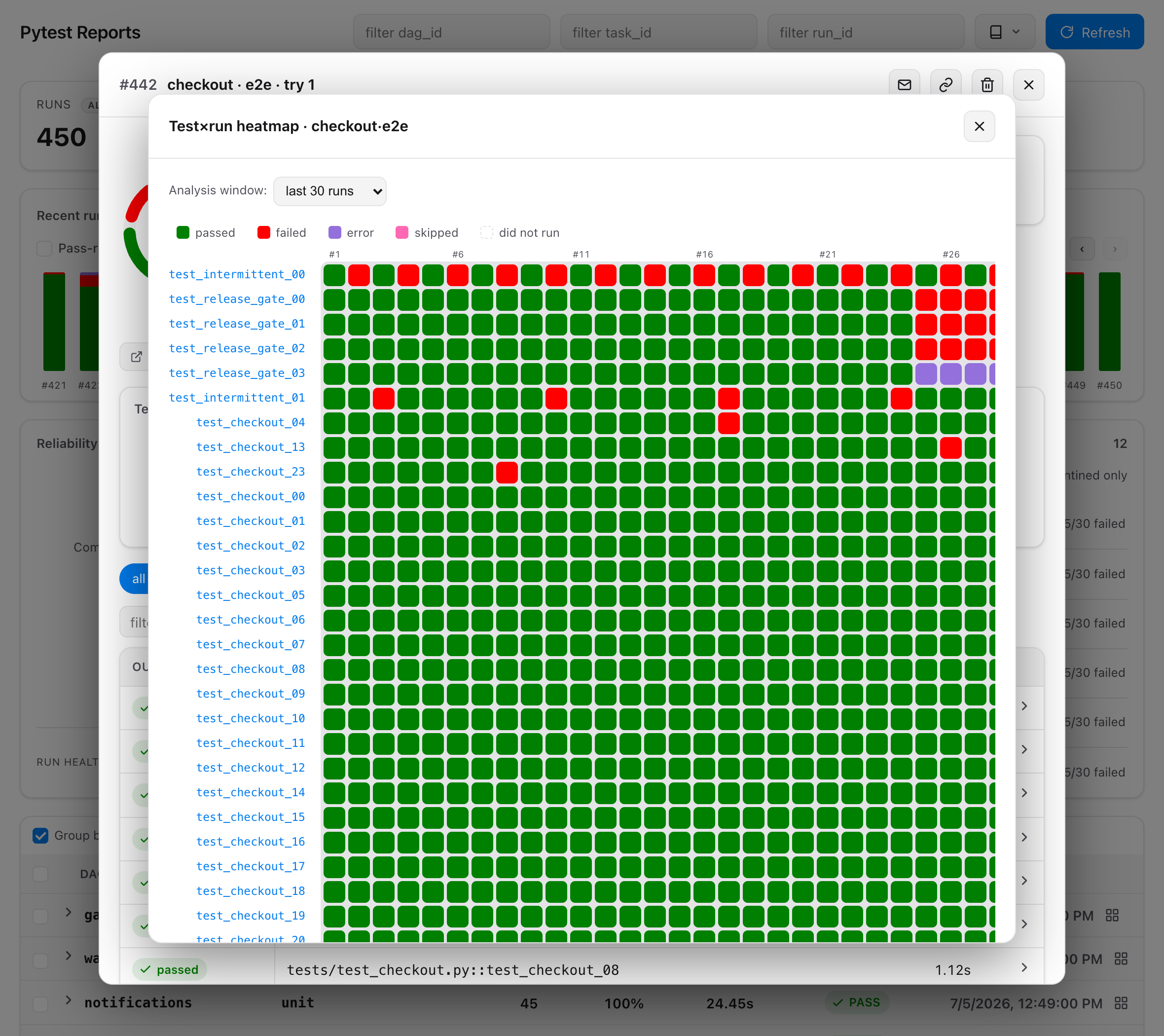Viewport: 1164px width, 1036px height.
Task: Expand the row starting with 'wa'
Action: (x=69, y=956)
